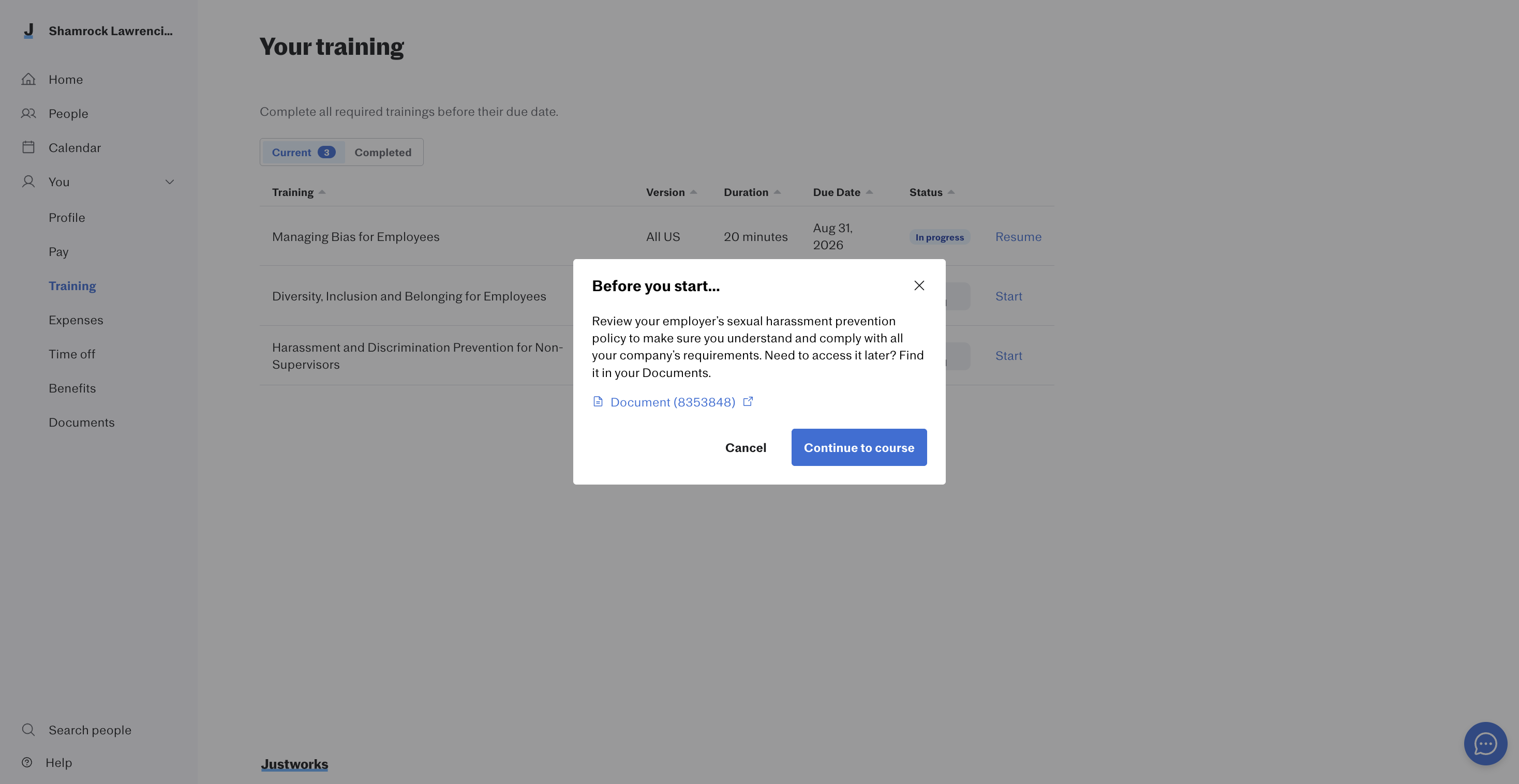The height and width of the screenshot is (784, 1519).
Task: Sort by Version column arrow
Action: (x=693, y=191)
